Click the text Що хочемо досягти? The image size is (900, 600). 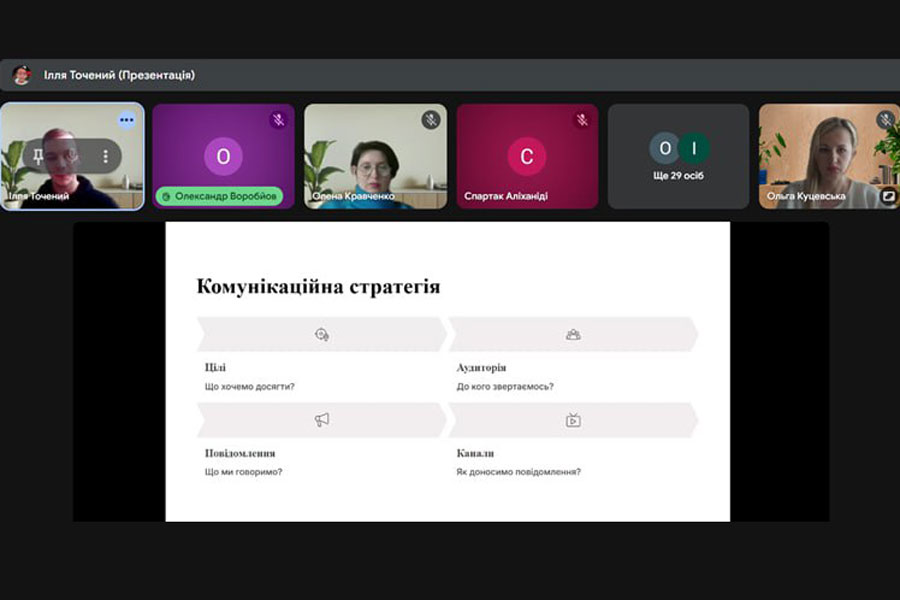click(x=250, y=386)
